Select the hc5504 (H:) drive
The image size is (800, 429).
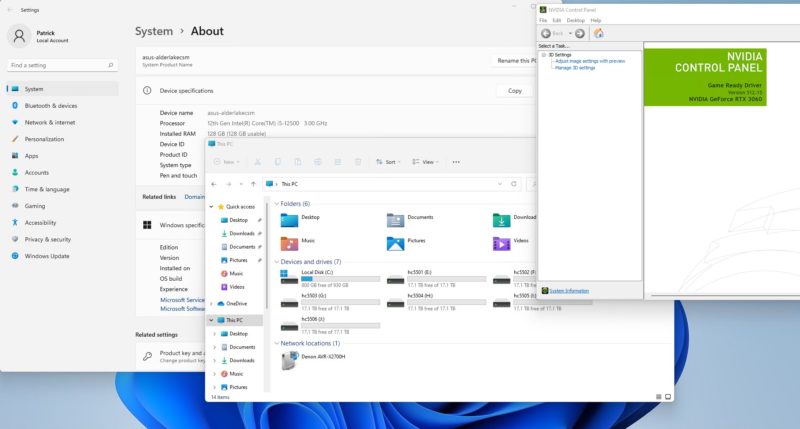436,302
